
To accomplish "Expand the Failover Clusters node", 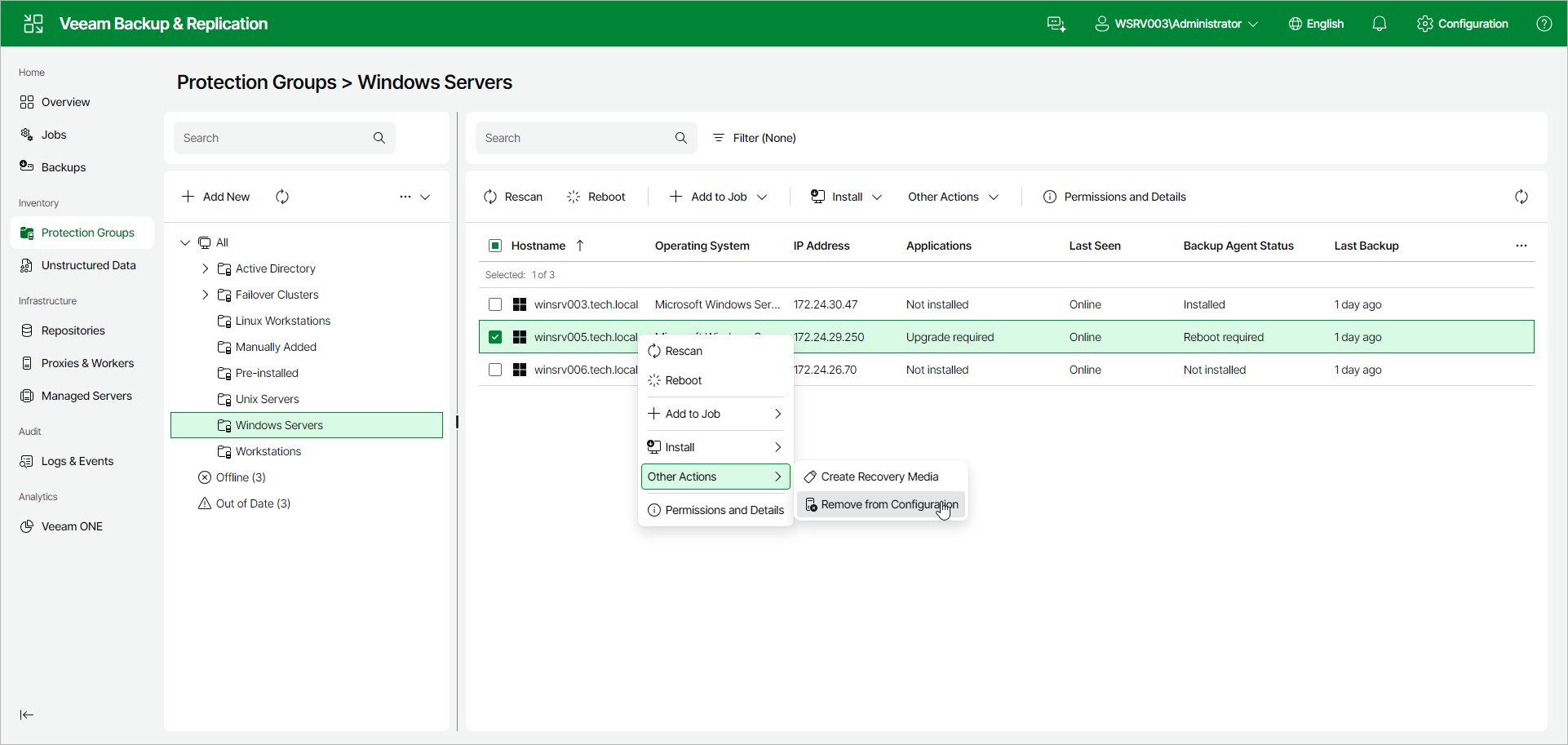I will (205, 295).
